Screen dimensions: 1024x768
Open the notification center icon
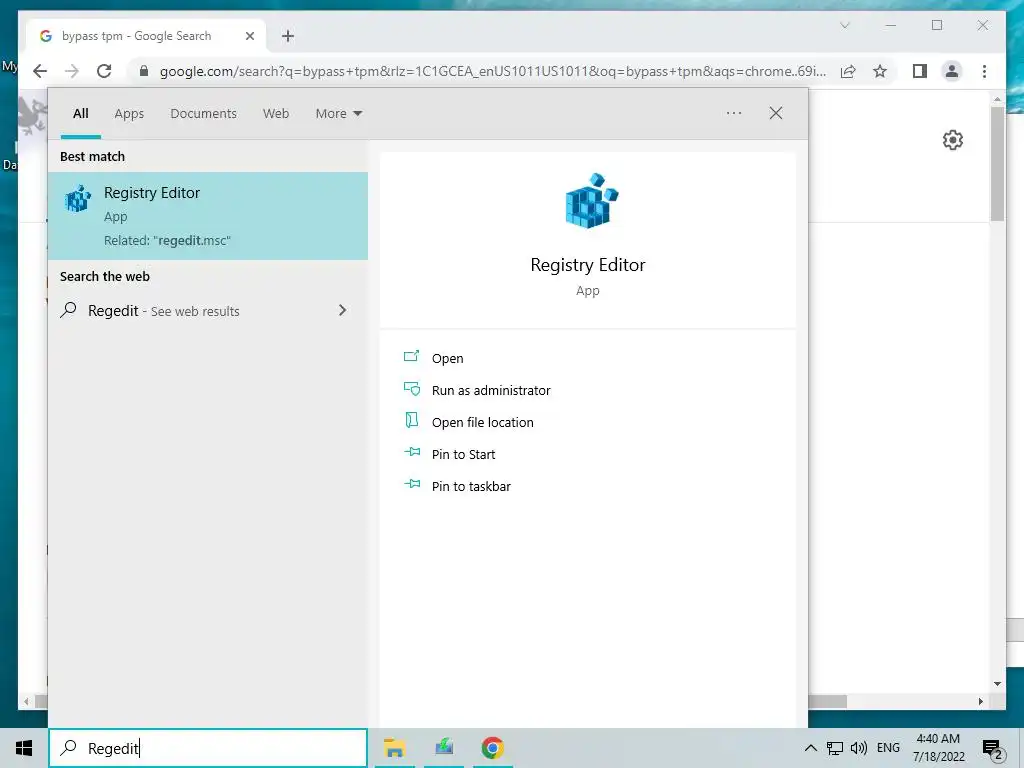tap(993, 748)
